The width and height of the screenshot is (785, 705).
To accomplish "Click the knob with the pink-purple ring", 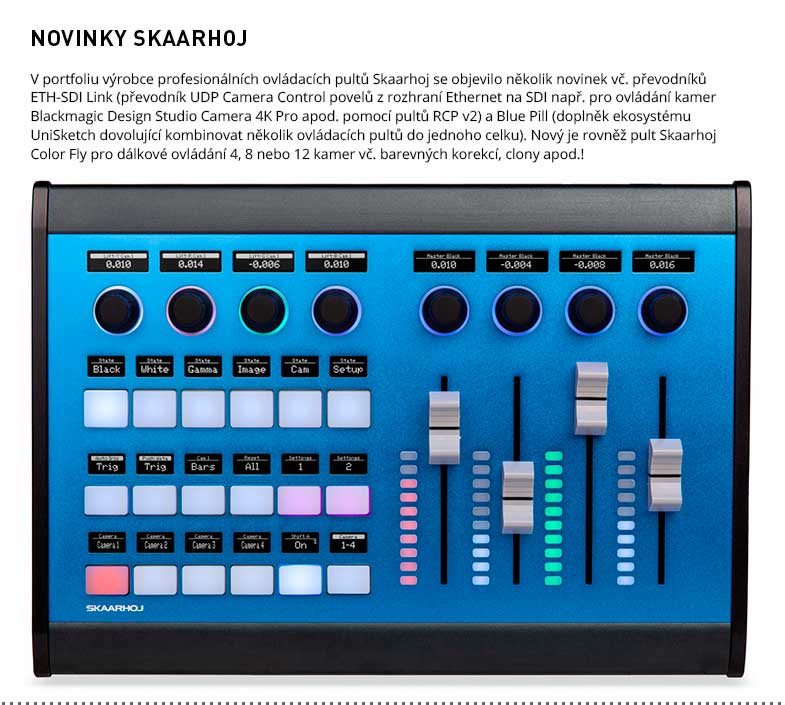I will click(x=191, y=311).
